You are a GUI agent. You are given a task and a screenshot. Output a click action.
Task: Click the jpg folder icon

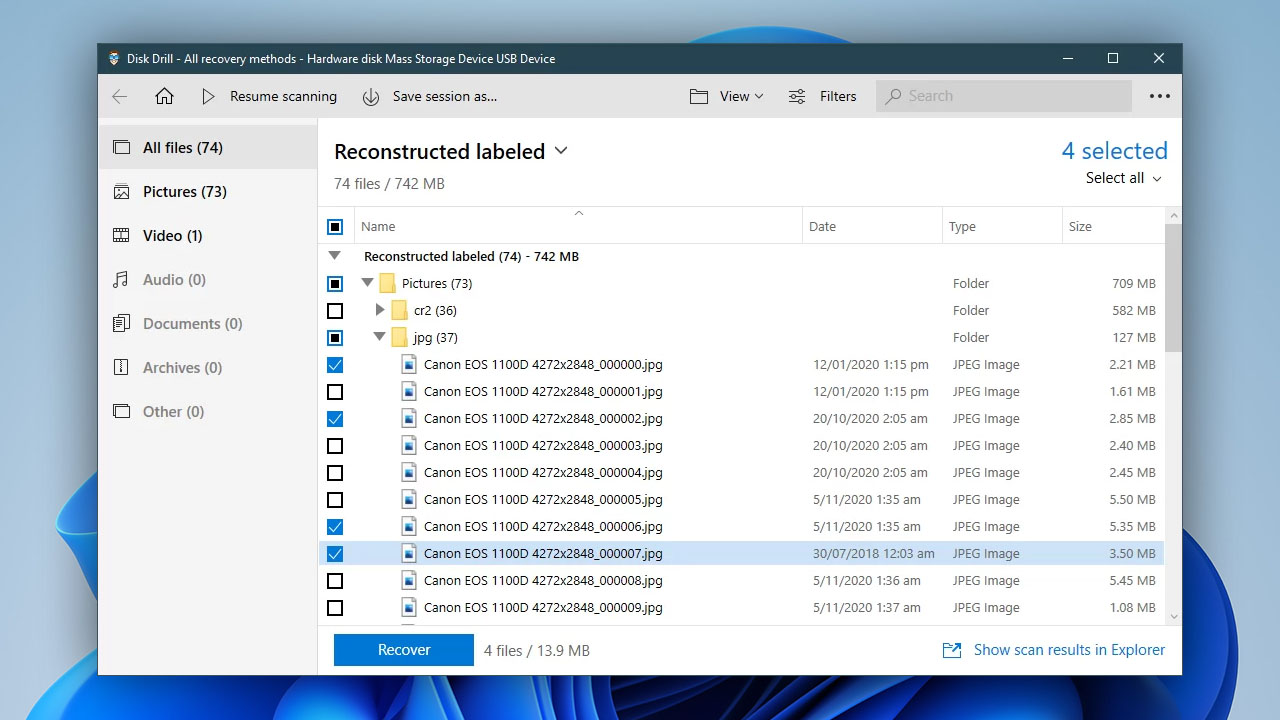[399, 338]
